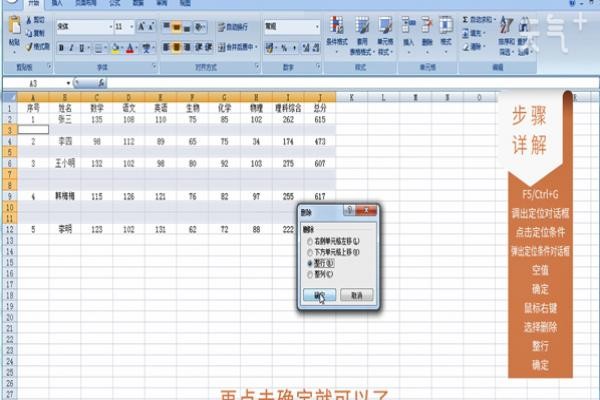Screen dimensions: 600x400
Task: Select the Entire column radio option
Action: click(310, 274)
